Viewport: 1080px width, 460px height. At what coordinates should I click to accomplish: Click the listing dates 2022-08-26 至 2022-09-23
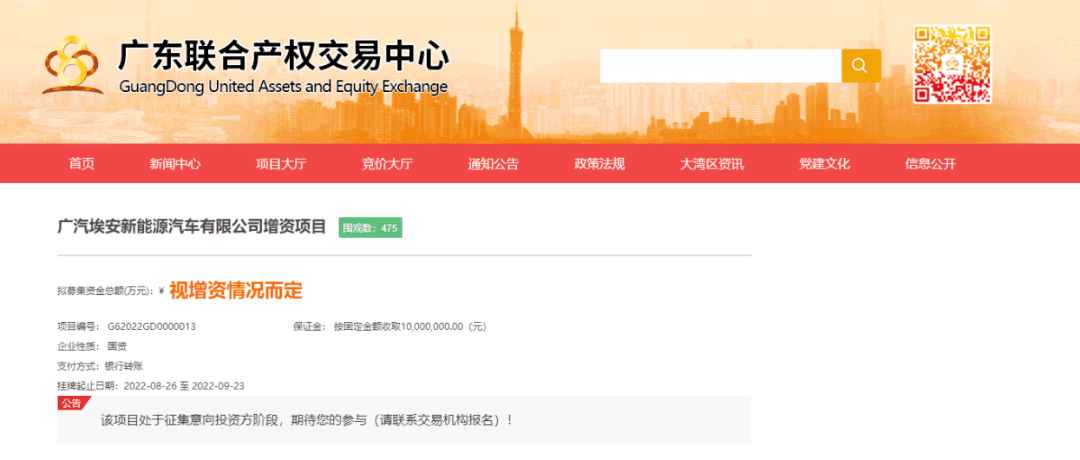[184, 386]
